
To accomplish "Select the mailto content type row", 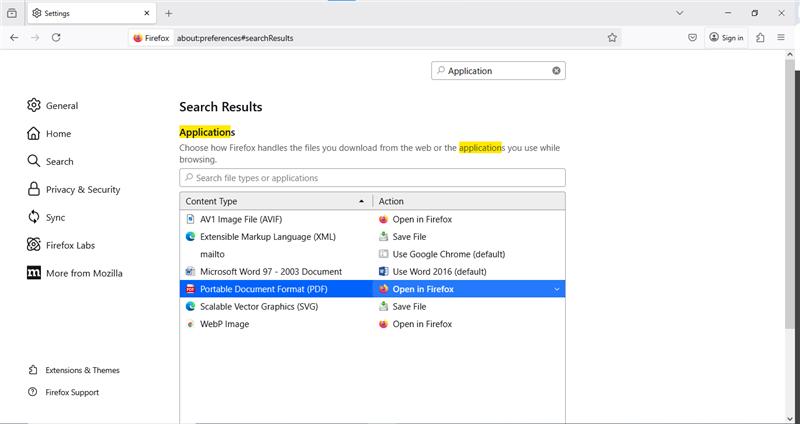I will (x=372, y=254).
